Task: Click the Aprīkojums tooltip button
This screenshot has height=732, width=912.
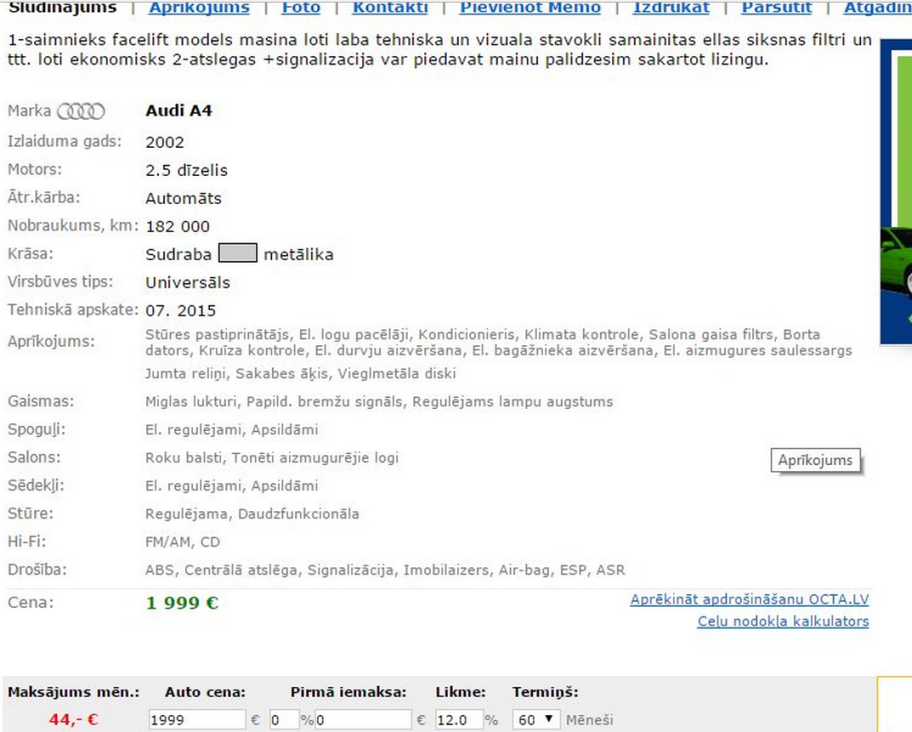Action: pos(815,460)
